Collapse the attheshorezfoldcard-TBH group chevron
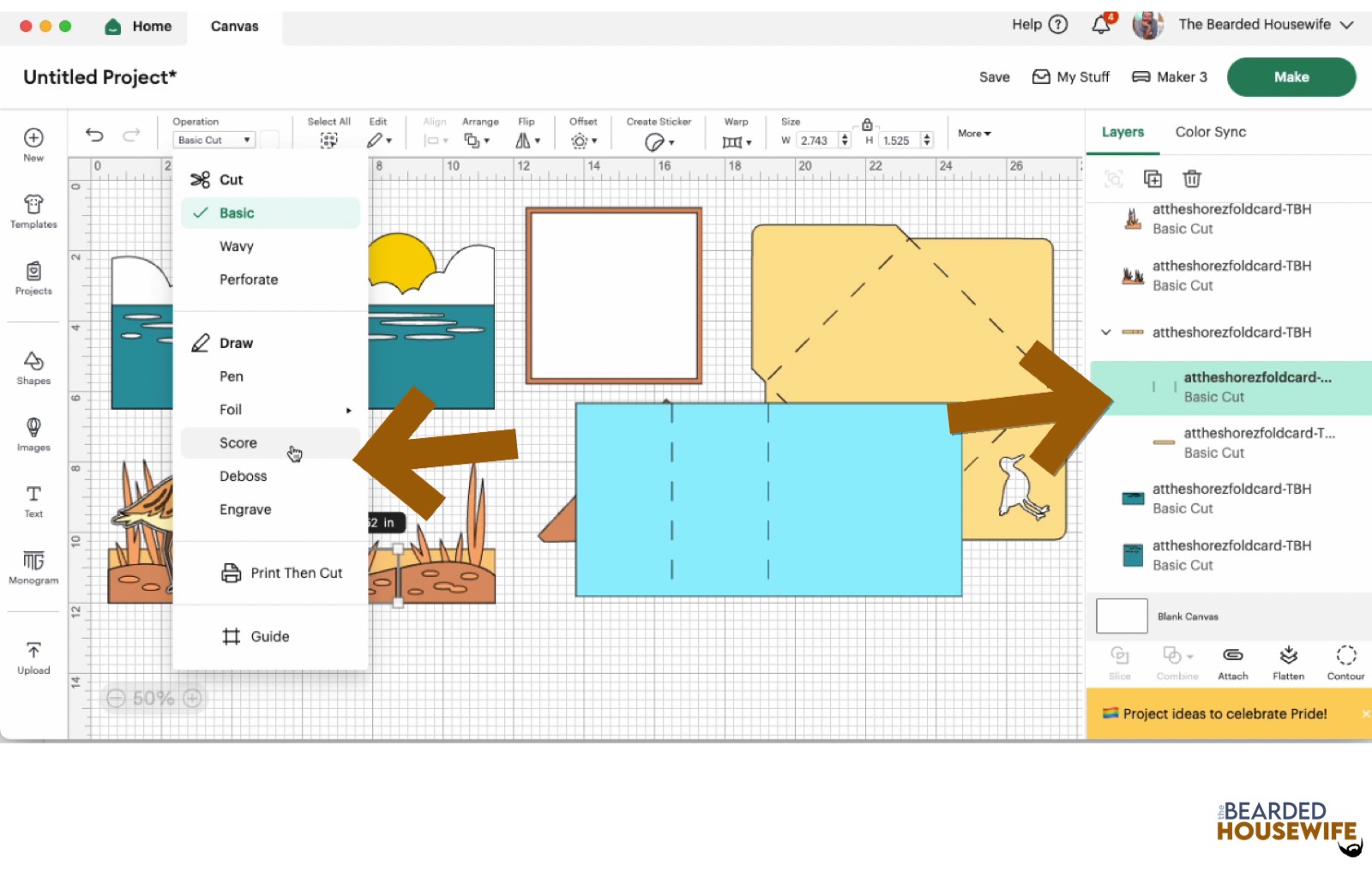Screen dimensions: 1372x872 (1106, 332)
